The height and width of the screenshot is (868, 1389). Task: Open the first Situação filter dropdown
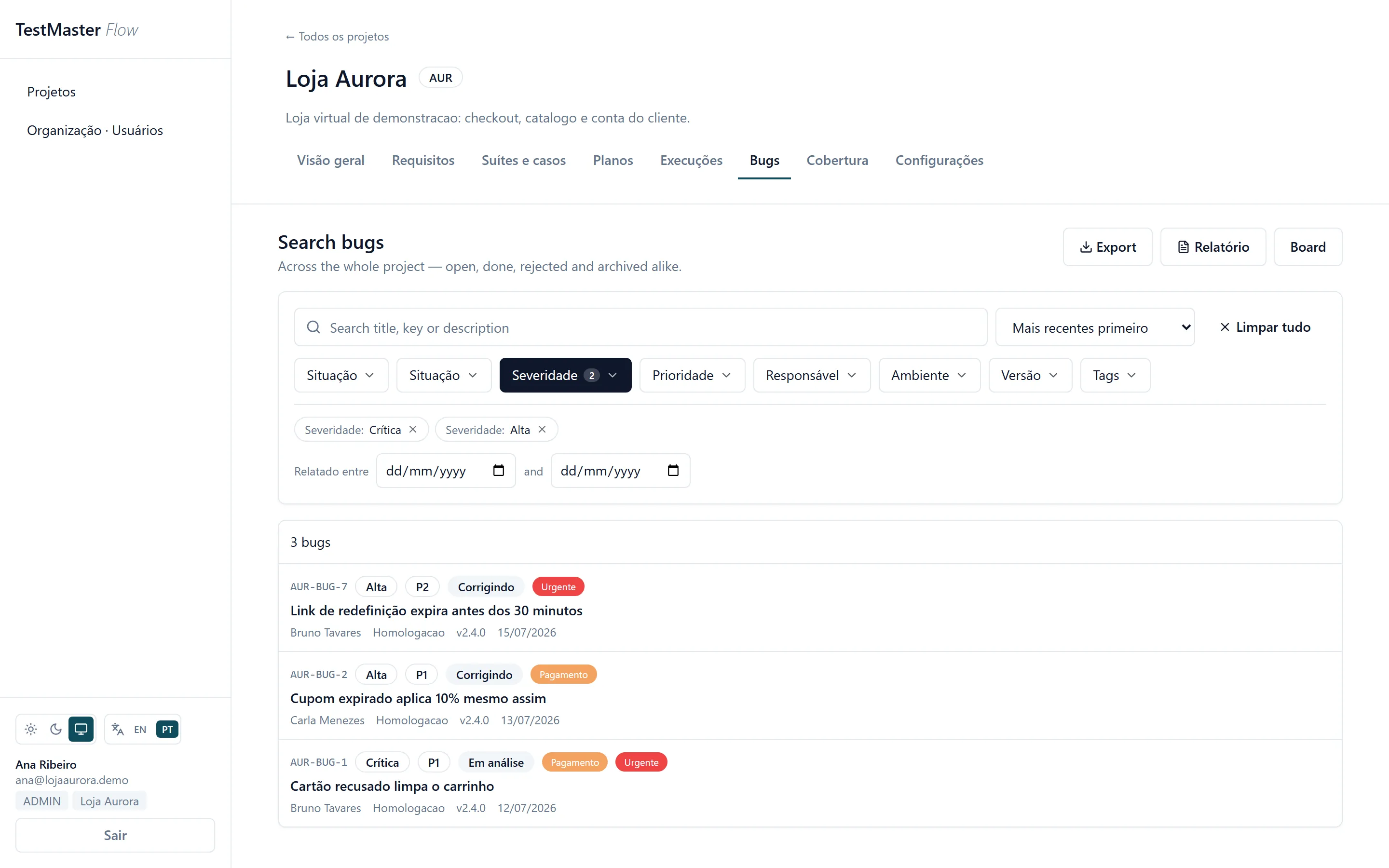pyautogui.click(x=341, y=375)
